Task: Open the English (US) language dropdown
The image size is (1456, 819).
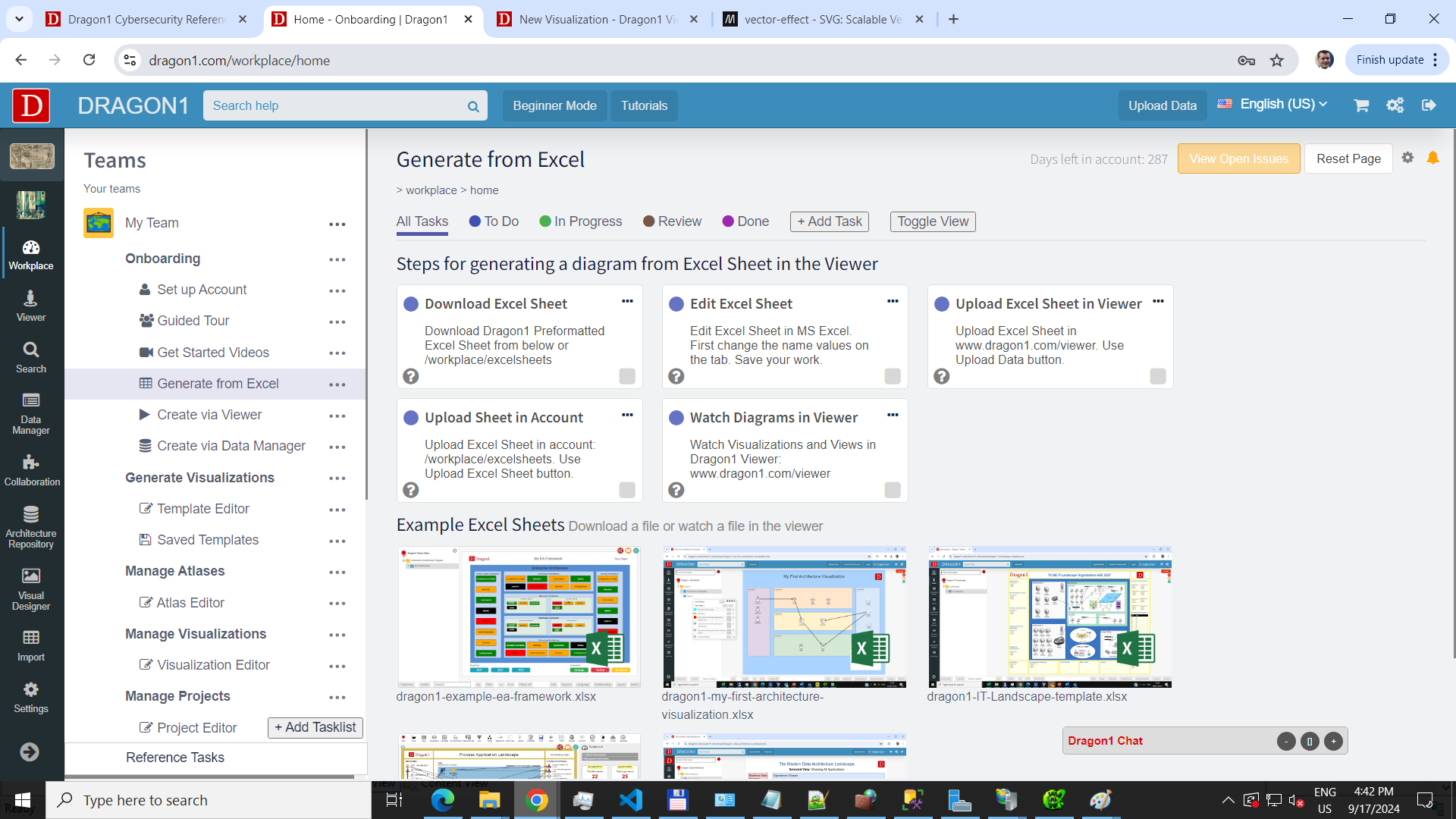Action: click(1272, 104)
